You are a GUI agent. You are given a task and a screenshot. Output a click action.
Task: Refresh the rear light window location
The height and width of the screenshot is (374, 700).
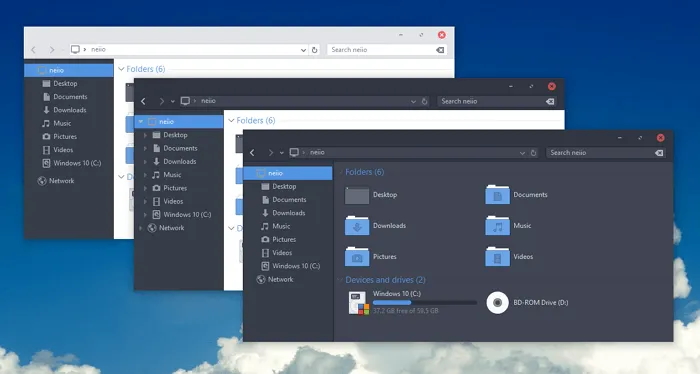[x=314, y=50]
